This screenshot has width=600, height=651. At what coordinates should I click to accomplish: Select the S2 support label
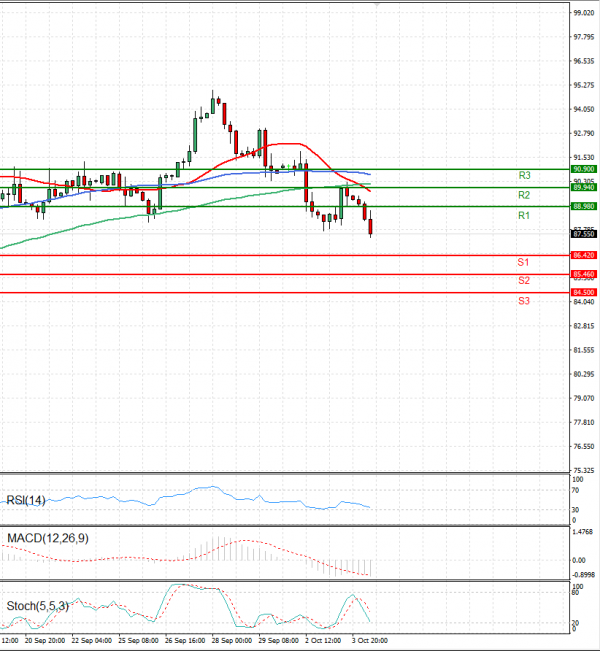[524, 281]
